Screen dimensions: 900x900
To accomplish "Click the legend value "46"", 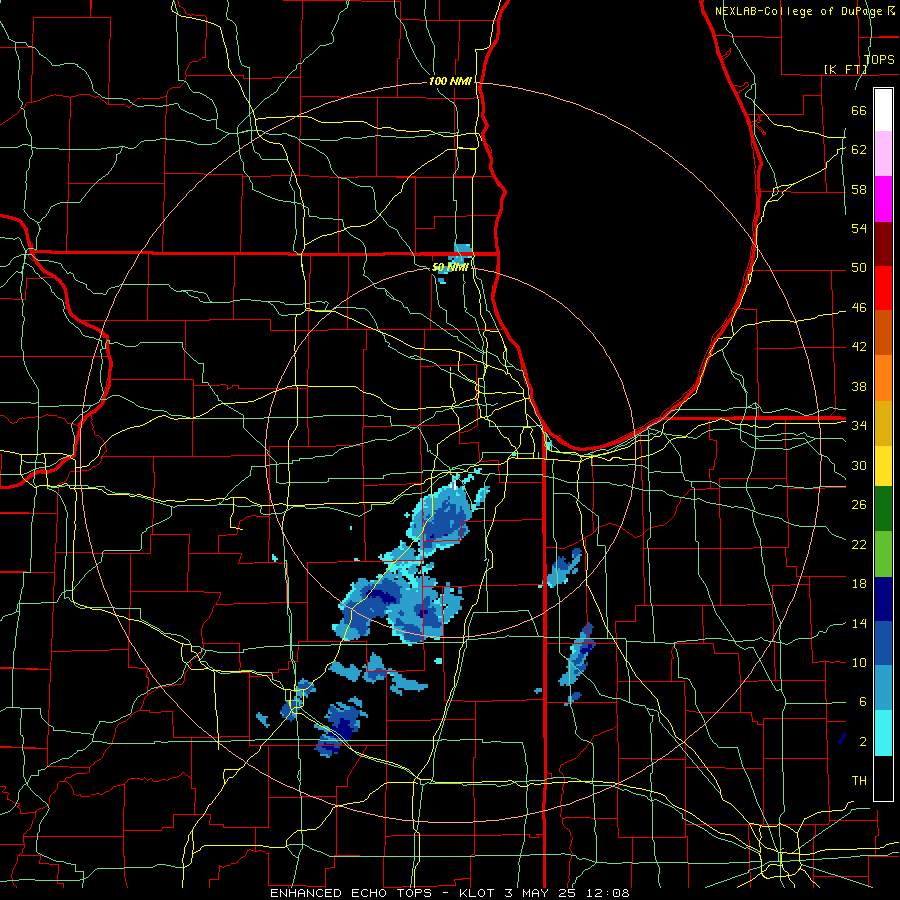I will pyautogui.click(x=859, y=308).
